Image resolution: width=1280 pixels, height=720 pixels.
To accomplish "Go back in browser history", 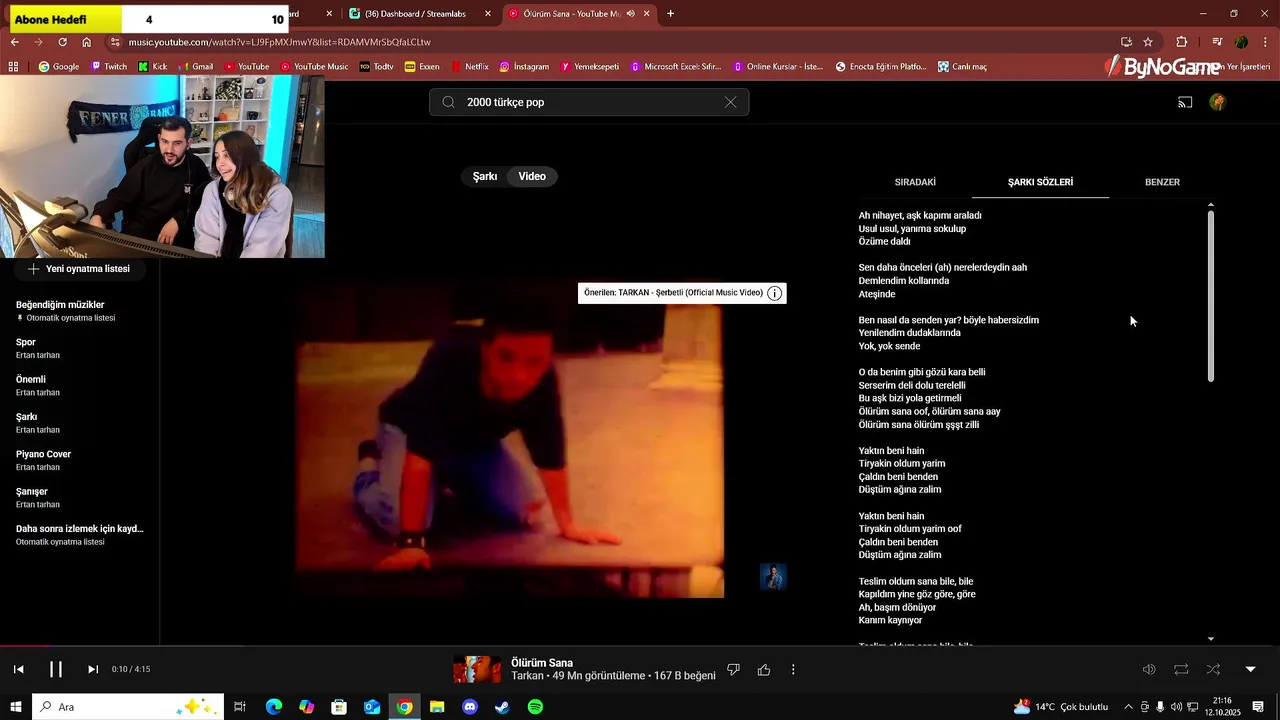I will click(x=15, y=42).
